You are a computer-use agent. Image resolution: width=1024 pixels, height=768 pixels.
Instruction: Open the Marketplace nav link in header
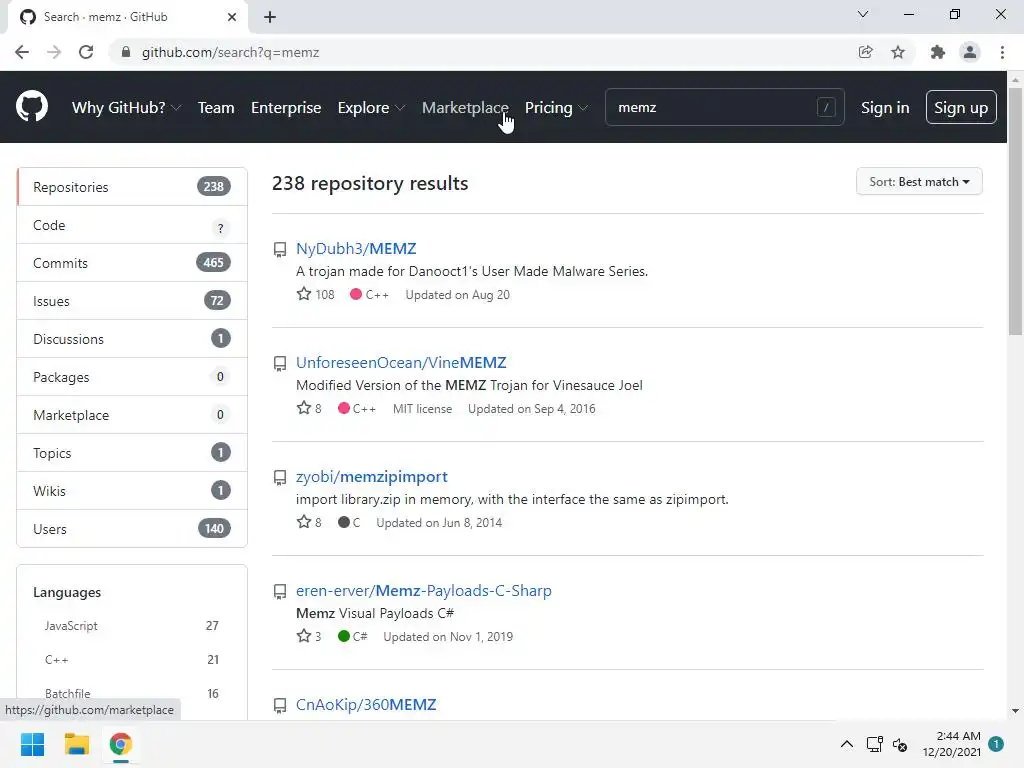(465, 108)
